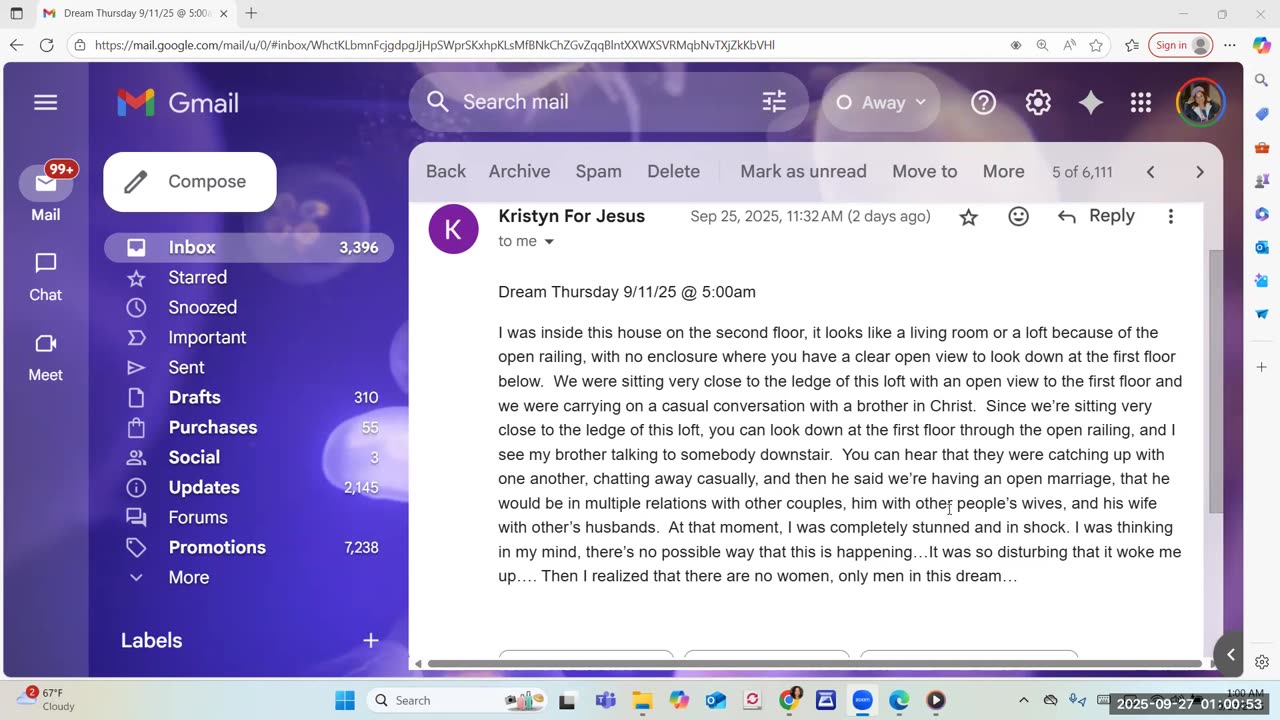Image resolution: width=1280 pixels, height=720 pixels.
Task: Select the Dream Thursday browser tab
Action: [x=135, y=13]
